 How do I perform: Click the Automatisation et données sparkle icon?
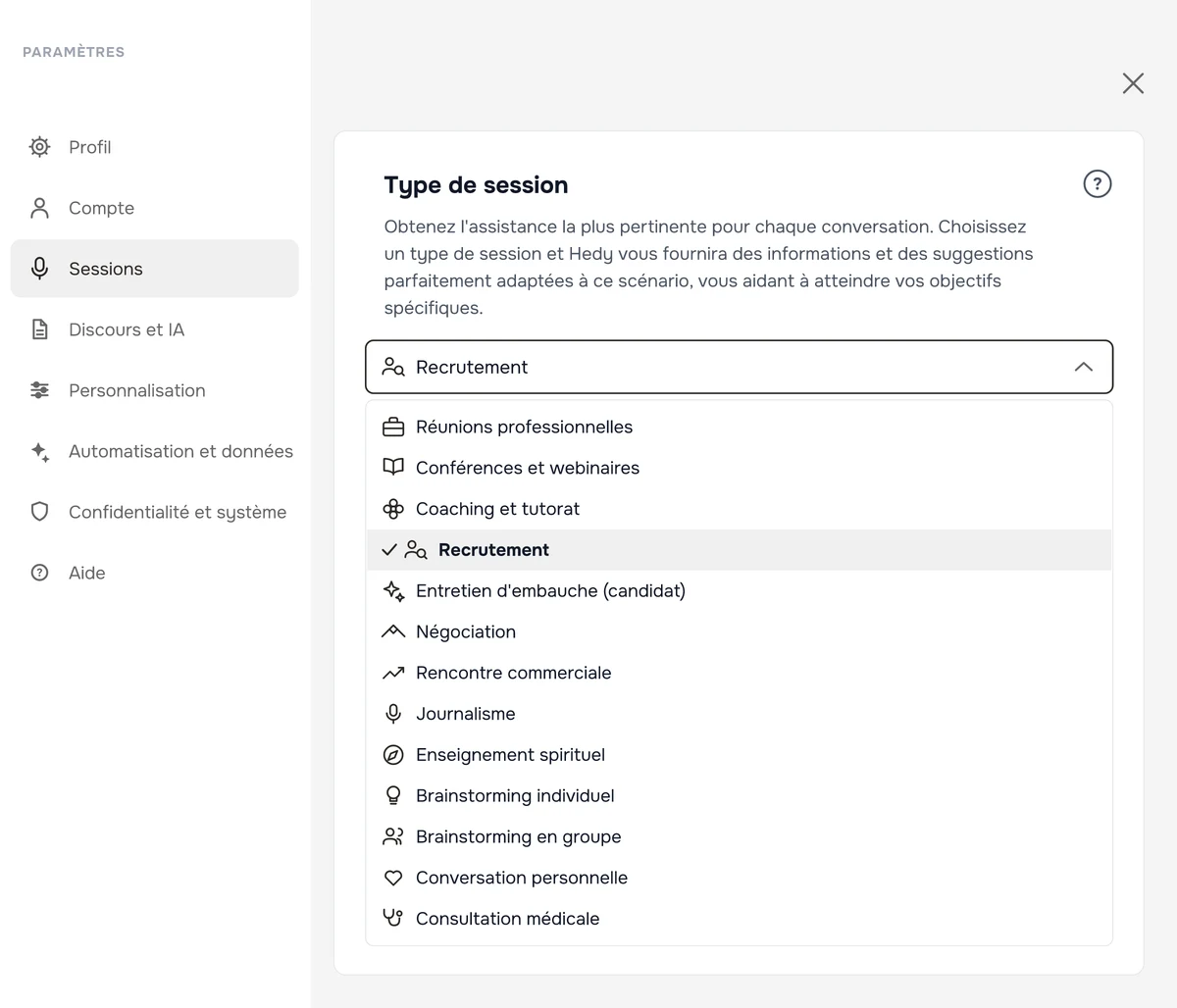click(39, 451)
